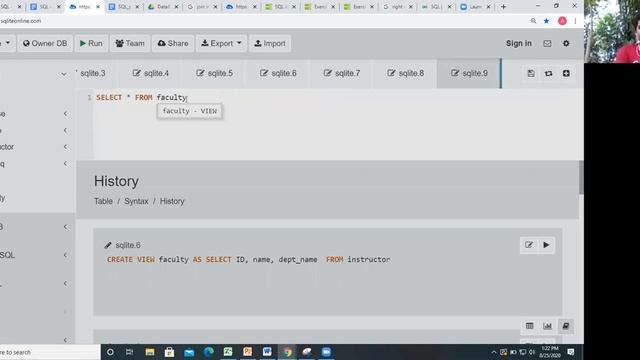Save the query with floppy icon
This screenshot has width=640, height=360.
(x=531, y=73)
